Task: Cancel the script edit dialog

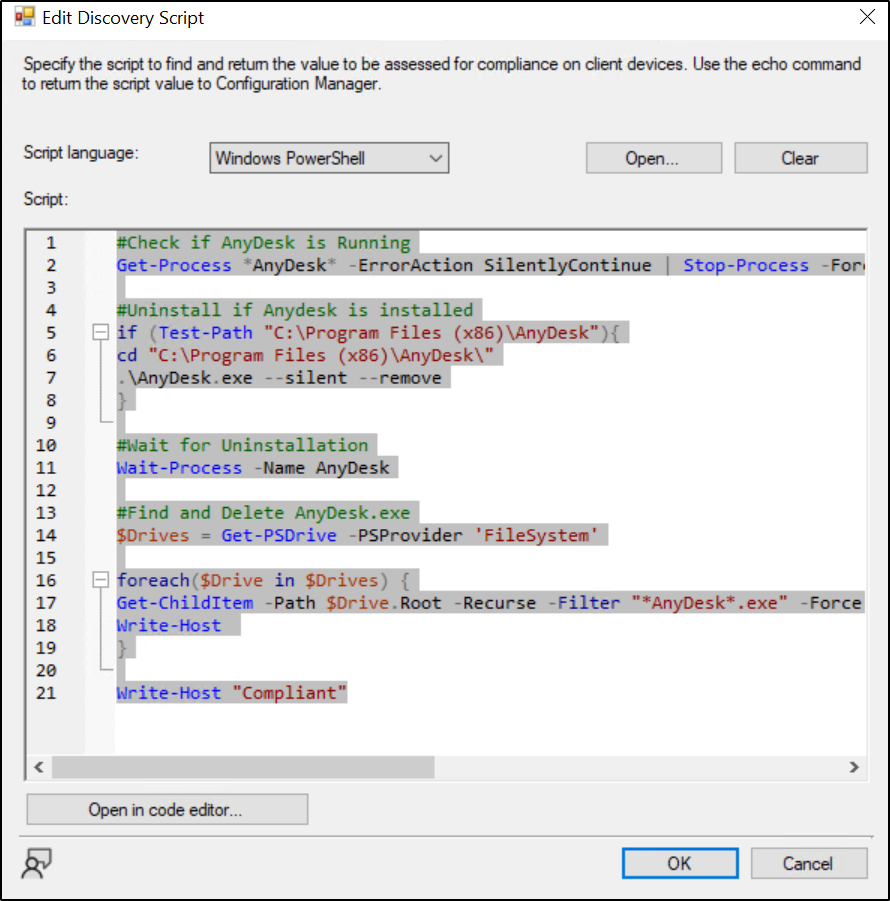Action: [808, 863]
